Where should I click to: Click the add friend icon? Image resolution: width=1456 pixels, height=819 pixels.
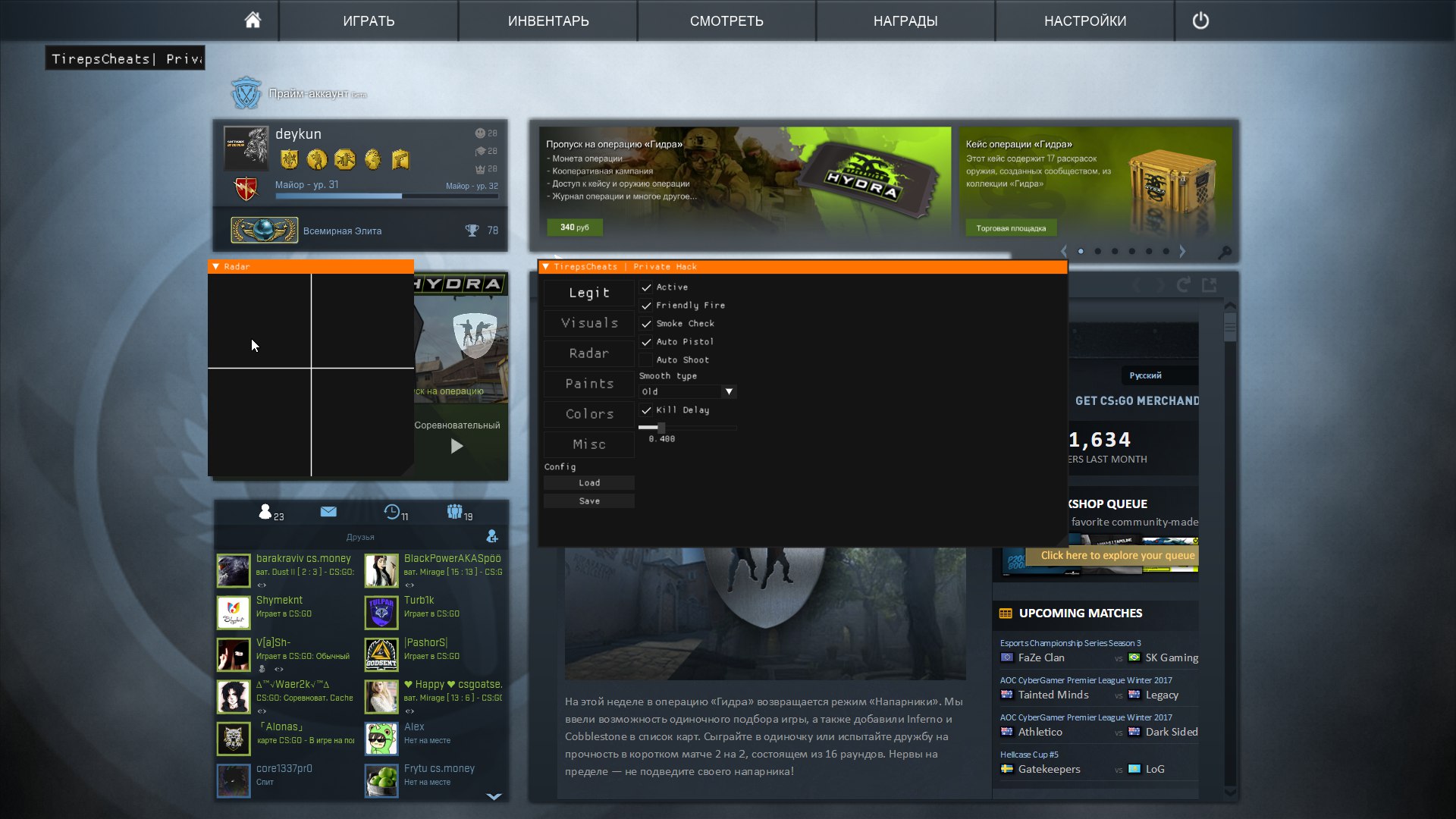[492, 536]
